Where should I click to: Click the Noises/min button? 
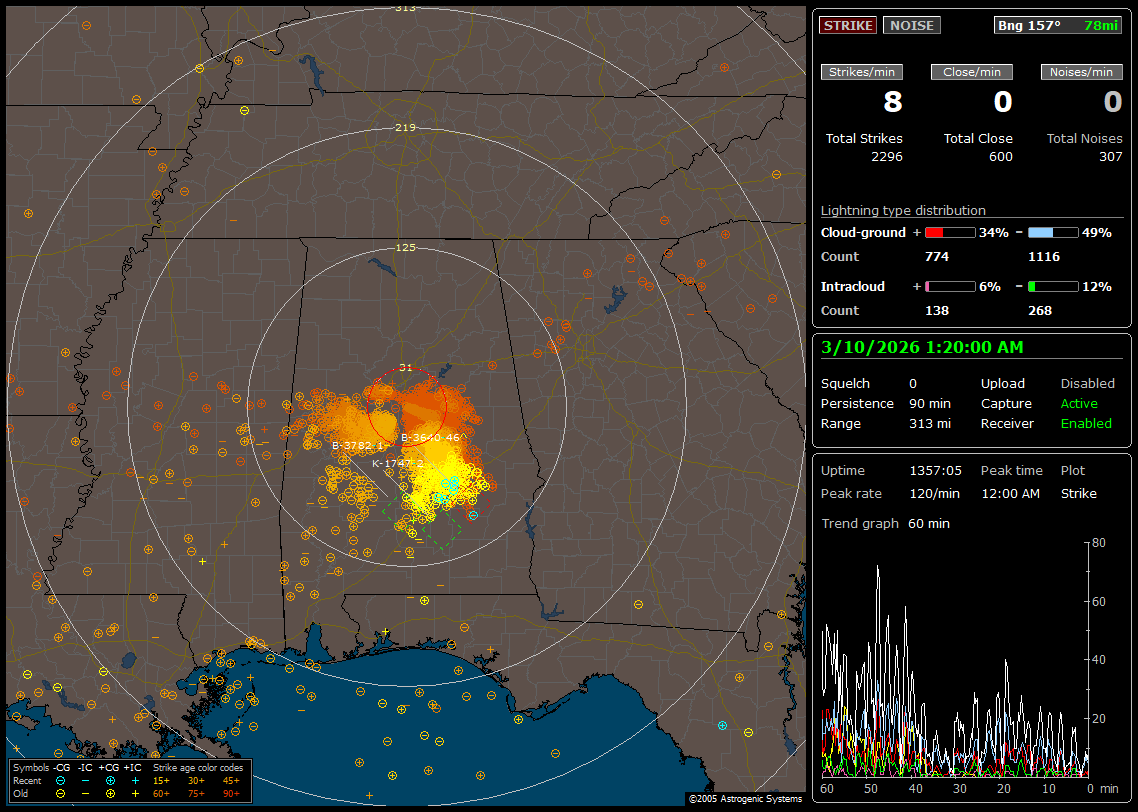point(1082,72)
